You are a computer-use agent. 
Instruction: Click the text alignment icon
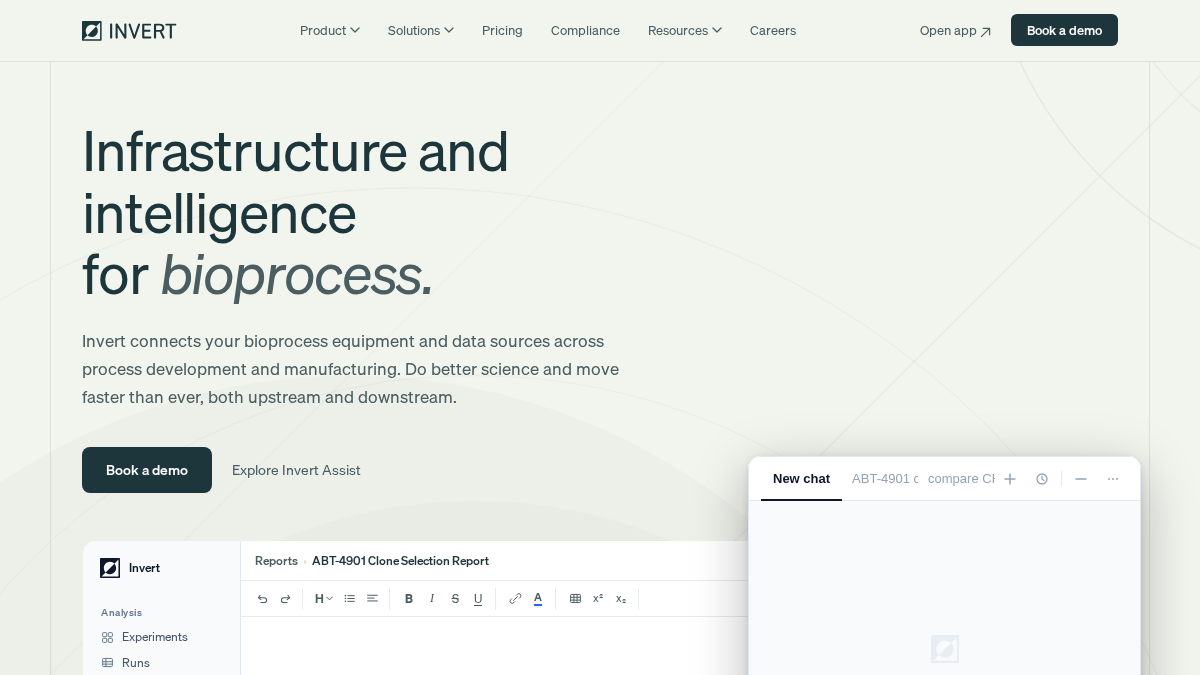coord(372,599)
